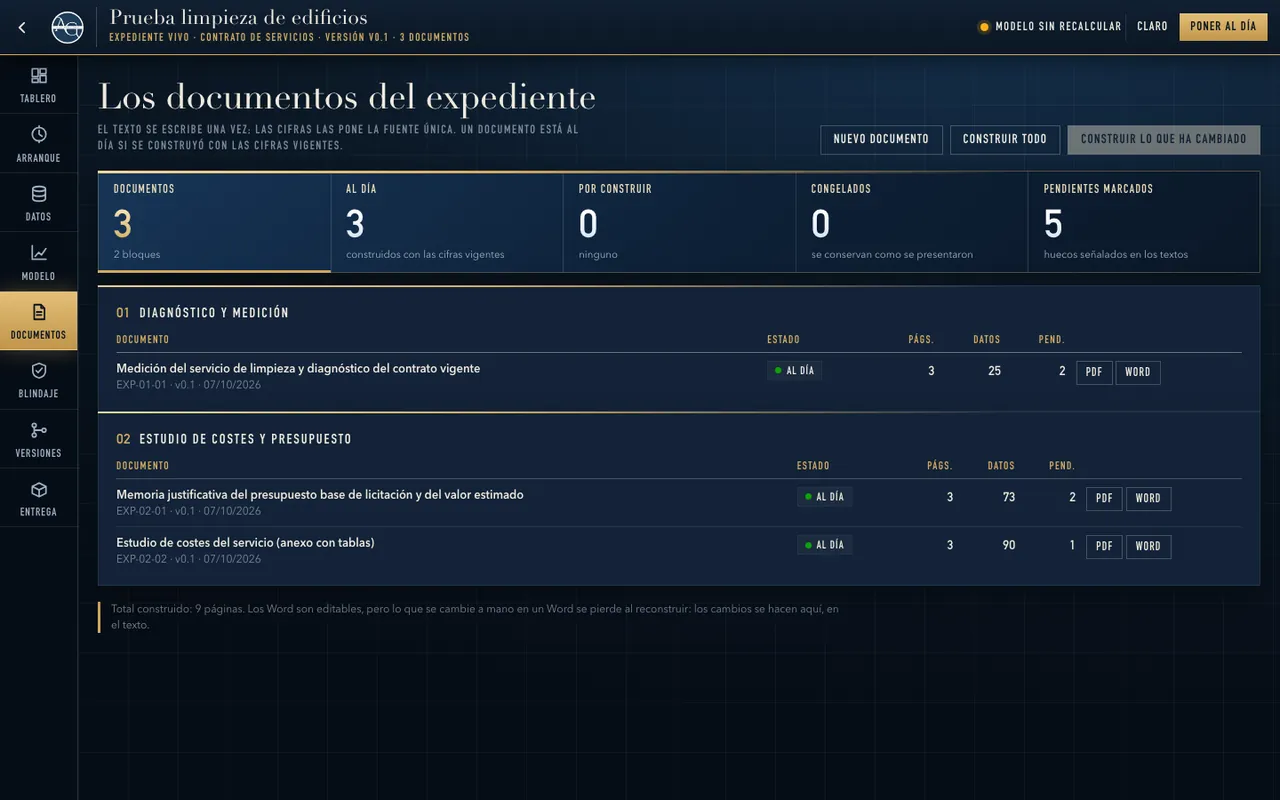Image resolution: width=1280 pixels, height=800 pixels.
Task: Open the Arranque clock section
Action: [38, 144]
